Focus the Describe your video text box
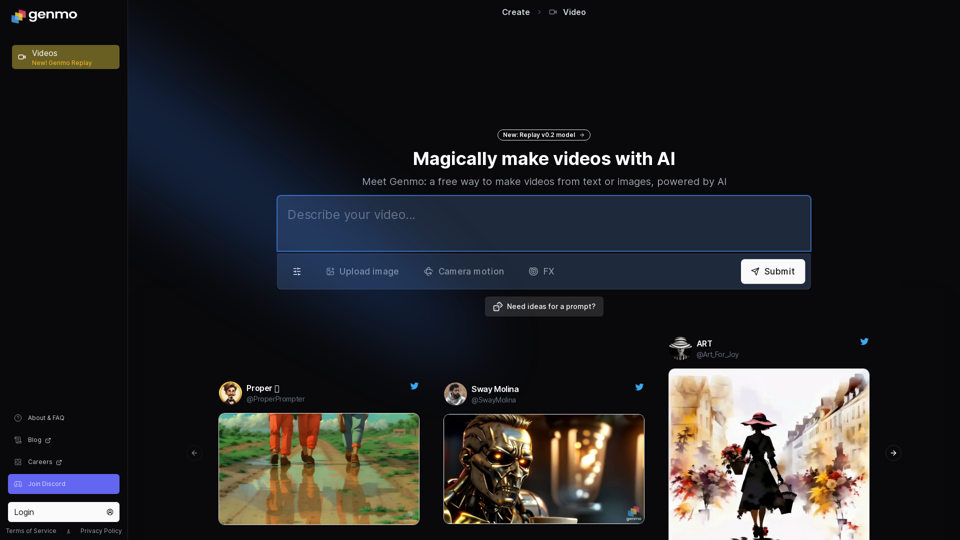960x540 pixels. (x=544, y=223)
